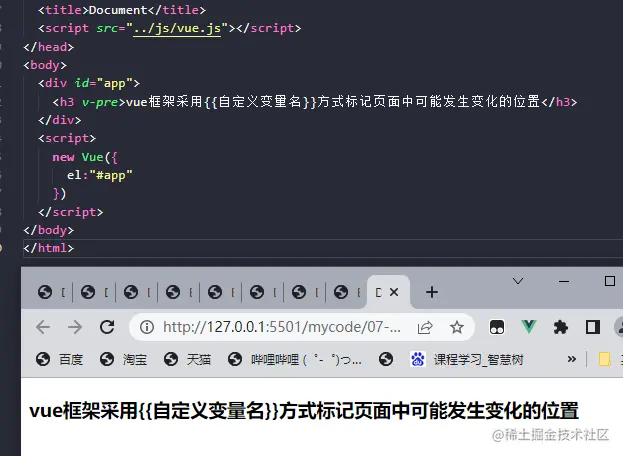The height and width of the screenshot is (456, 623).
Task: Open the Extensions puzzle piece menu
Action: (561, 328)
